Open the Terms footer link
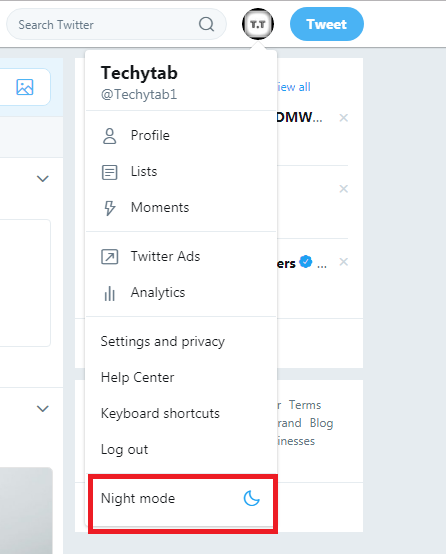Viewport: 446px width, 554px height. 305,405
